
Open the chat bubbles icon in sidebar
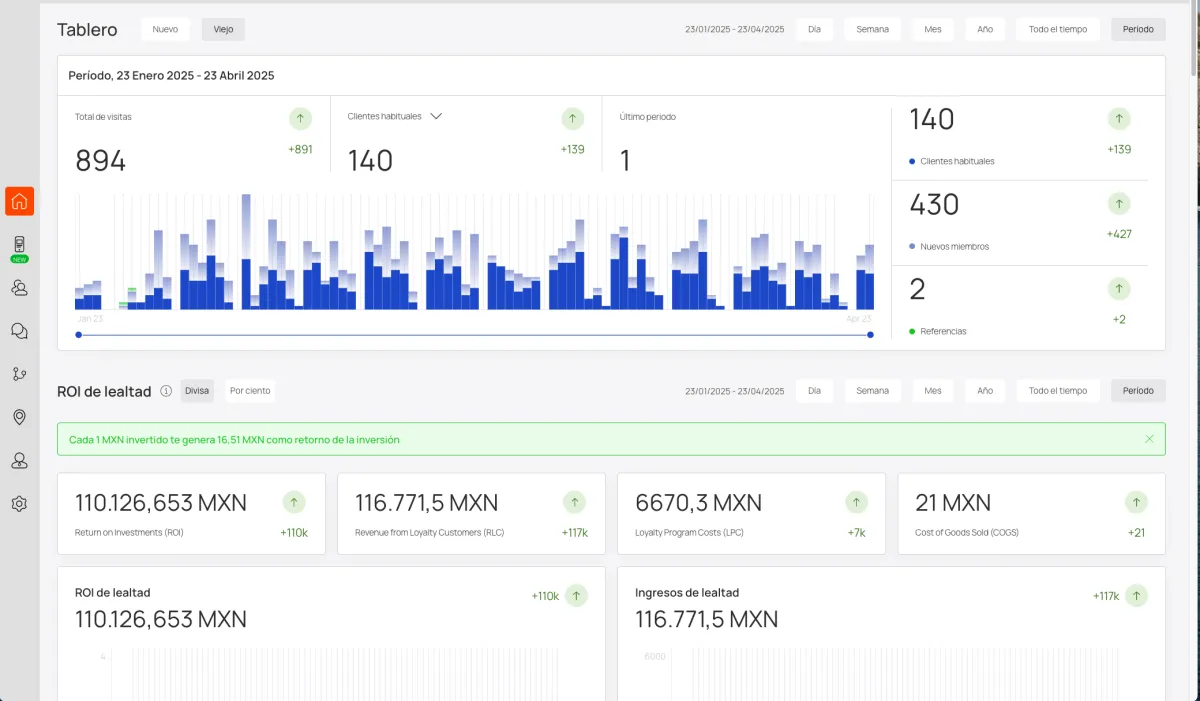tap(19, 331)
